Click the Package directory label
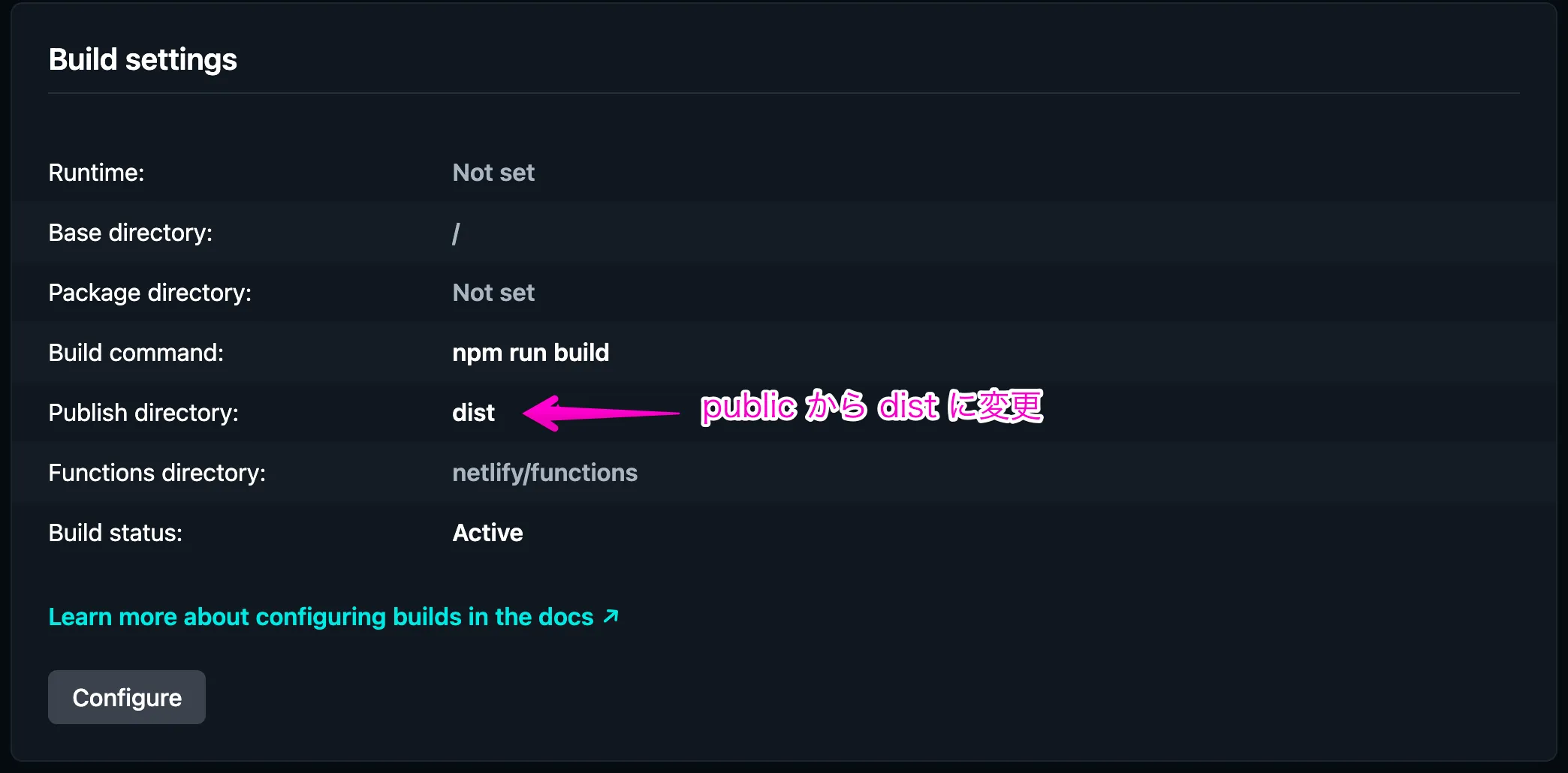Viewport: 1568px width, 773px height. click(x=150, y=292)
